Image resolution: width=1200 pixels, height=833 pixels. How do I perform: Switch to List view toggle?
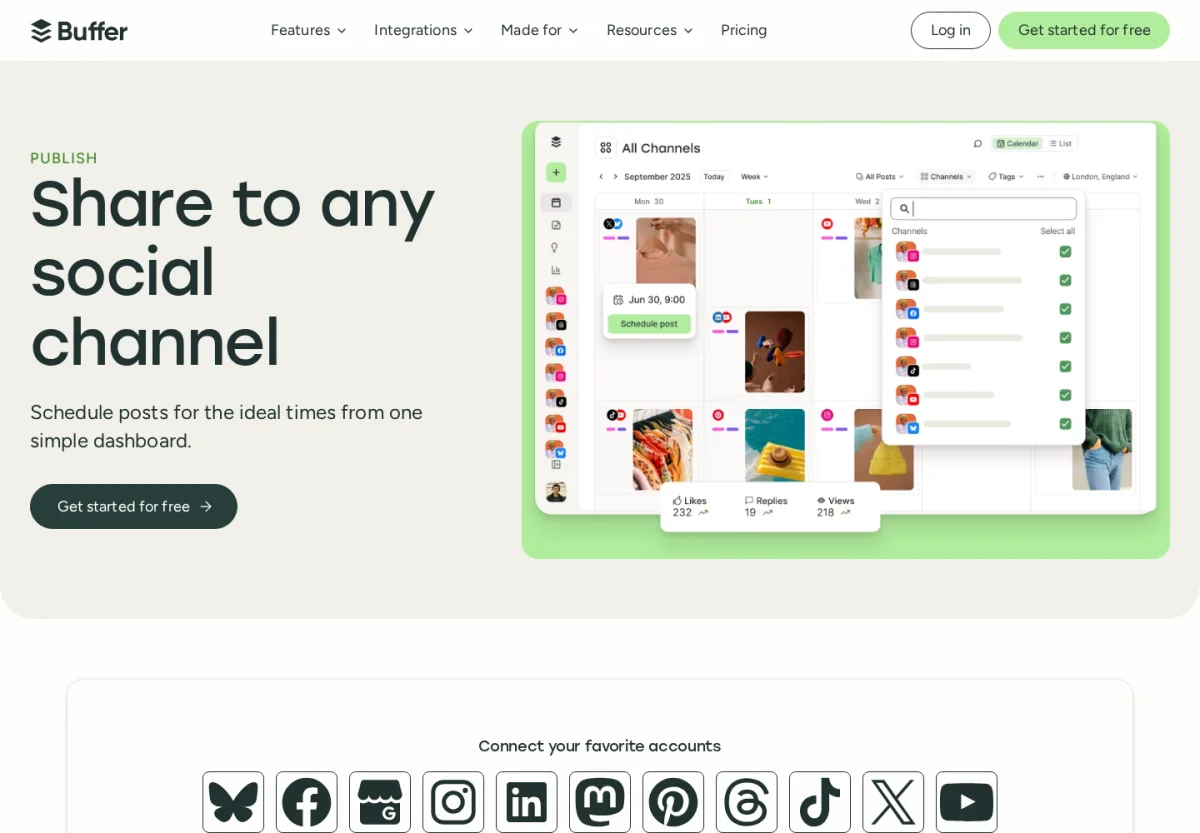coord(1061,144)
